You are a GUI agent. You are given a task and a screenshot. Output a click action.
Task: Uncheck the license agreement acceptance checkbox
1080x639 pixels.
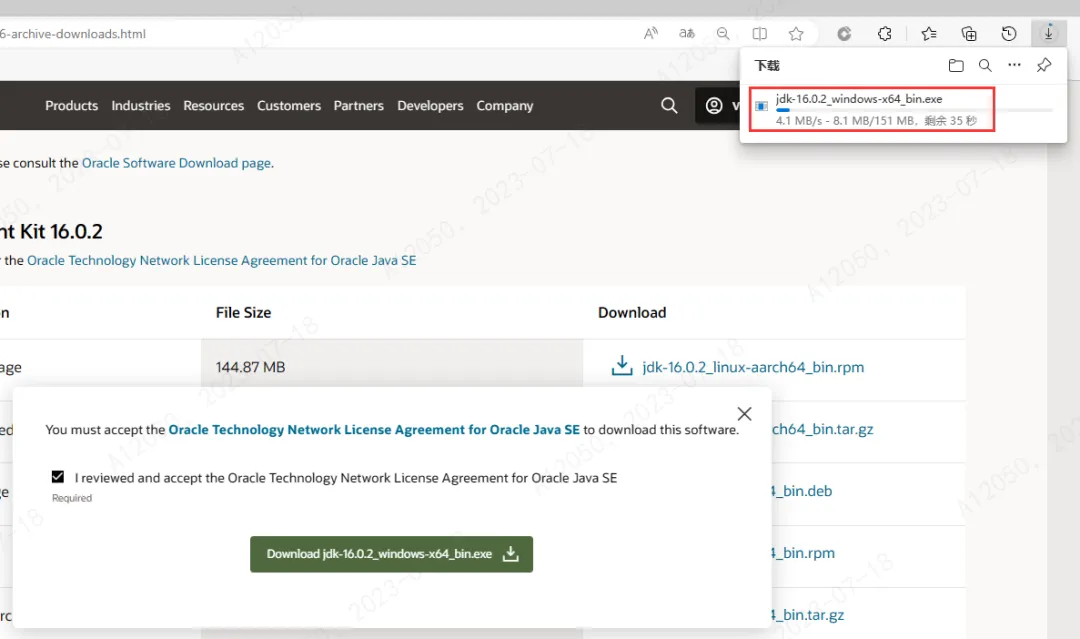coord(58,476)
